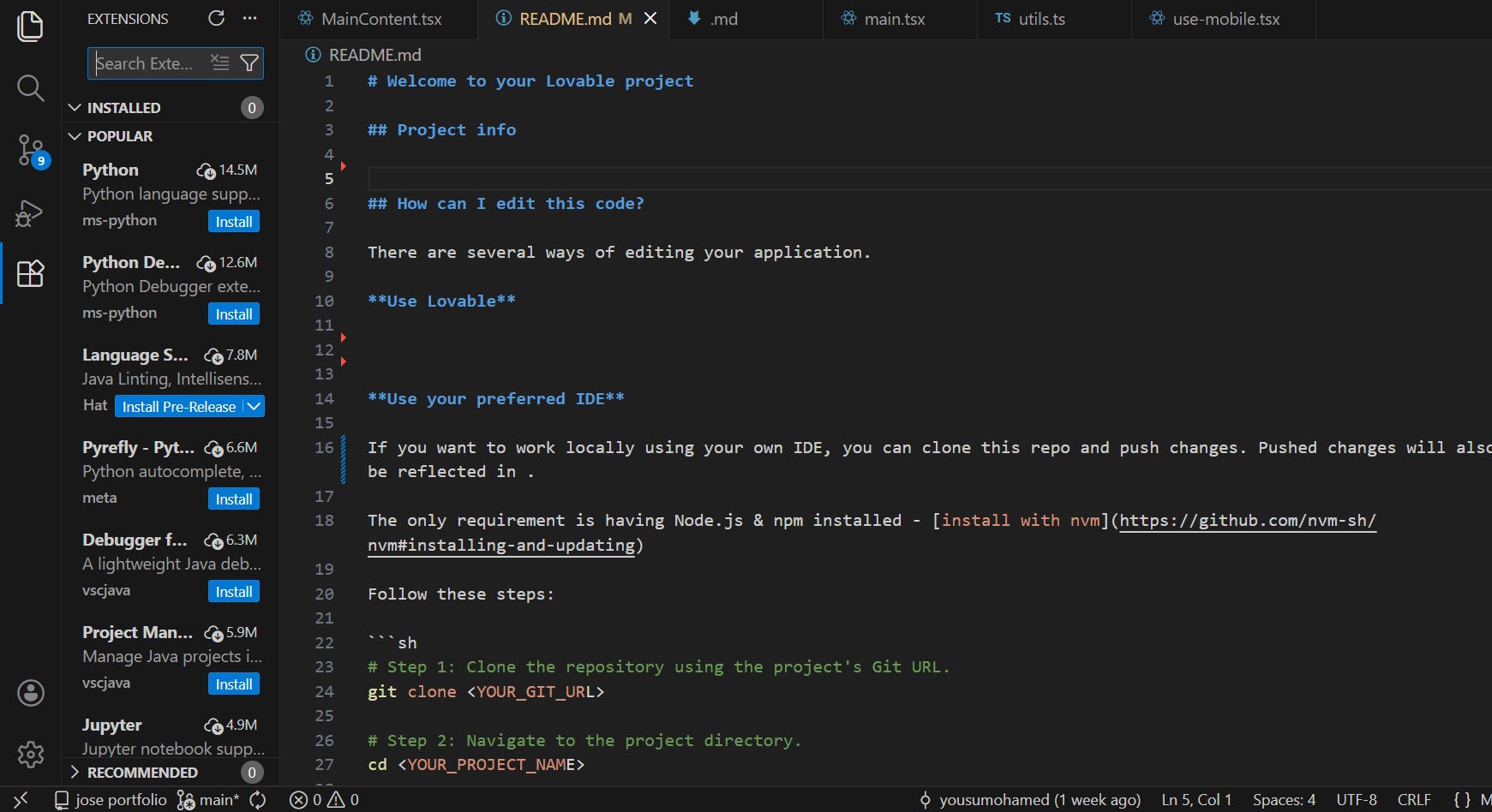Open the Run and Debug view
Viewport: 1492px width, 812px height.
coord(30,212)
